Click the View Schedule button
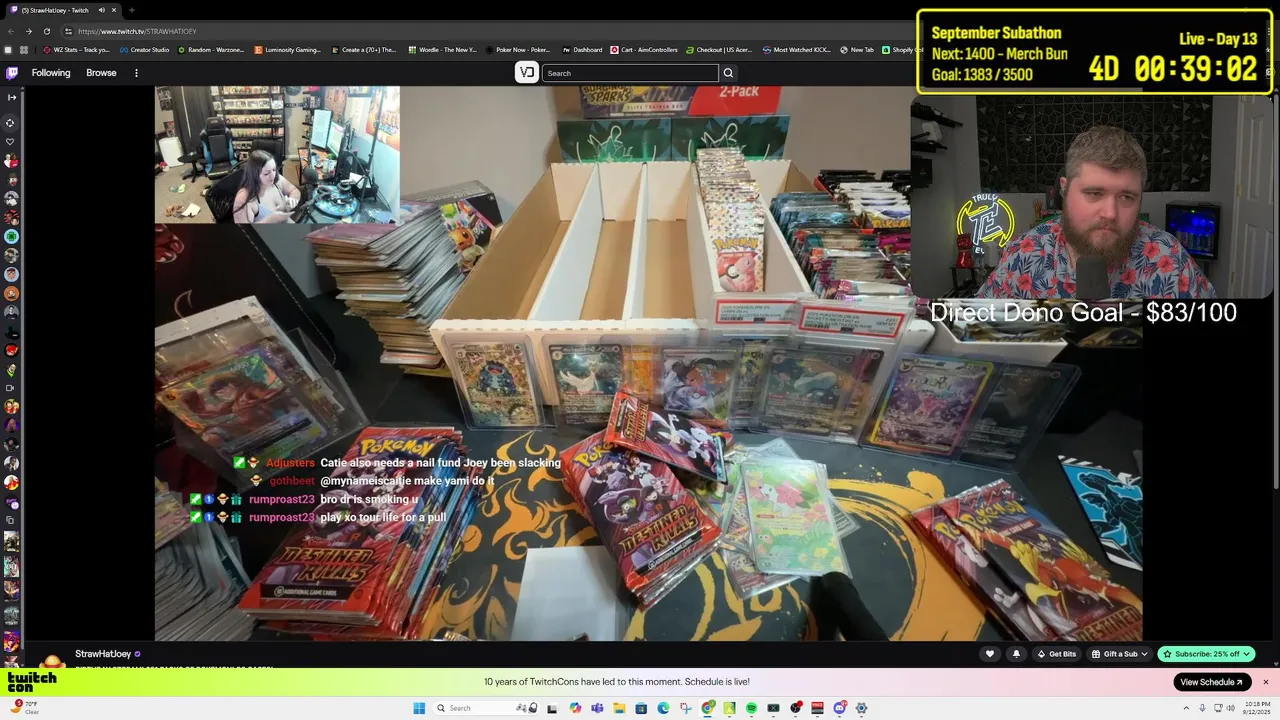1280x720 pixels. [x=1212, y=682]
